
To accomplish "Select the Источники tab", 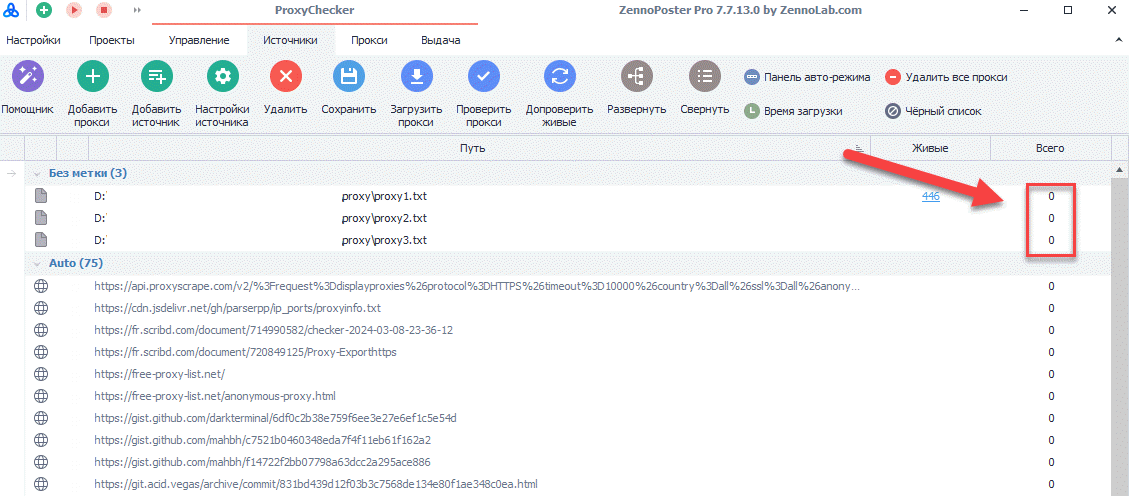I will tap(290, 40).
